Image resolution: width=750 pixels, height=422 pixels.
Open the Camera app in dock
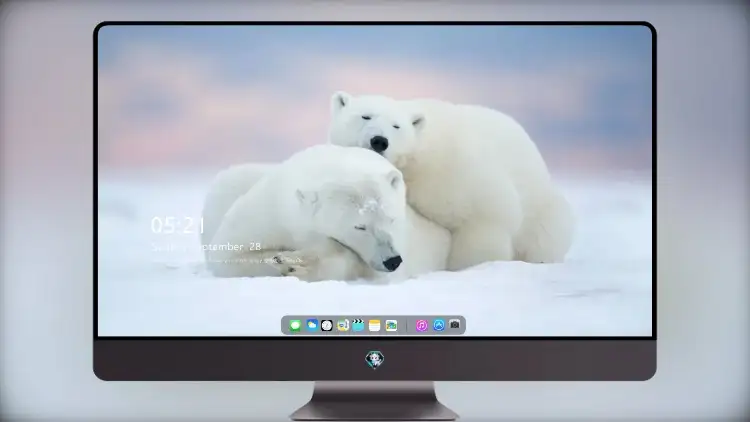[455, 325]
